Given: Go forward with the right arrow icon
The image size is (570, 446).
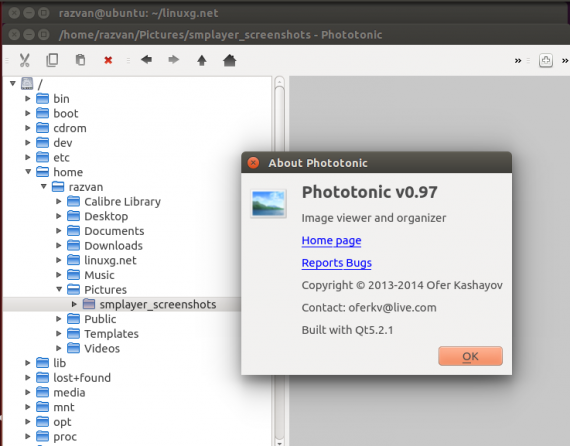Looking at the screenshot, I should tap(174, 60).
